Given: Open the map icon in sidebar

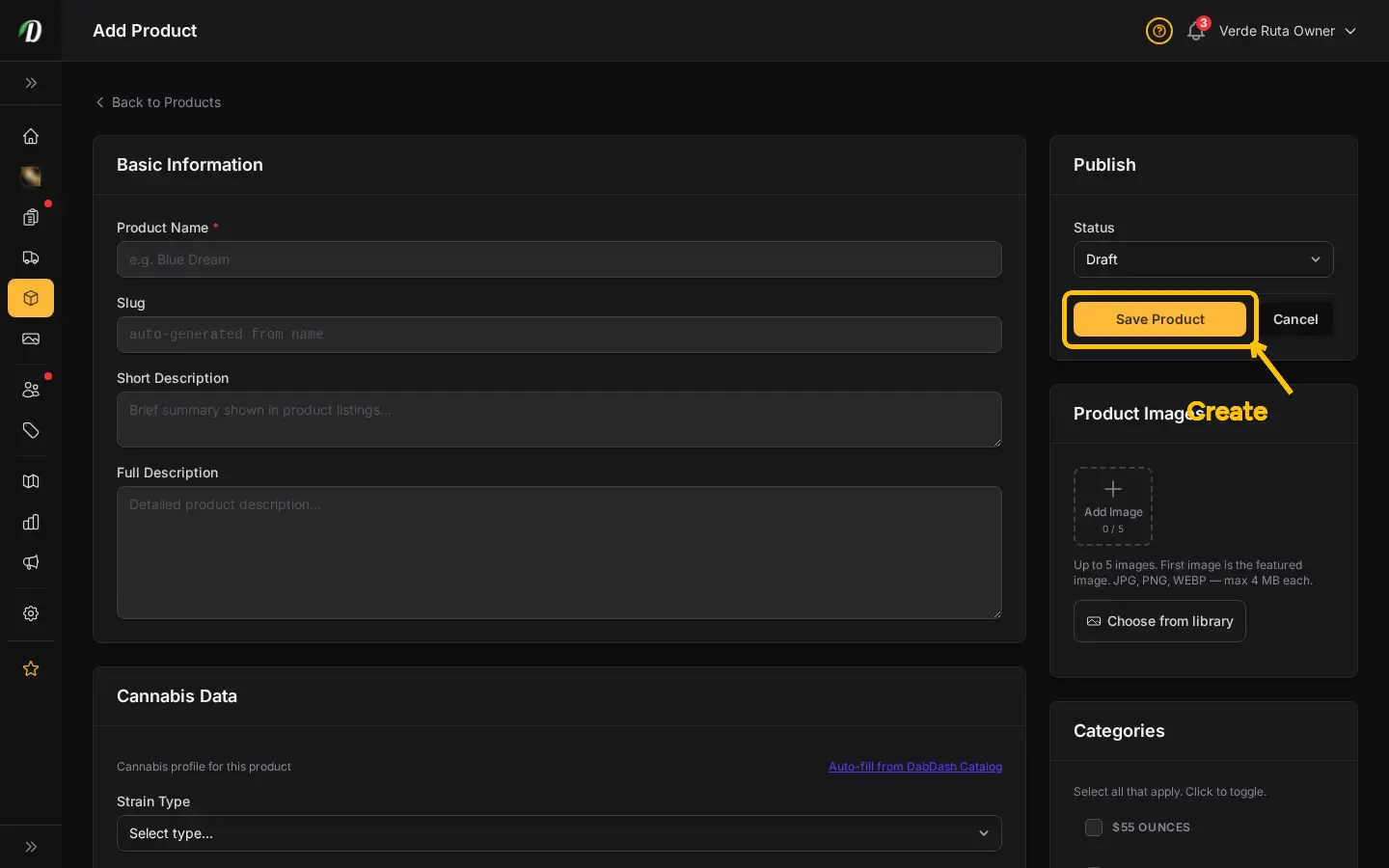Looking at the screenshot, I should pyautogui.click(x=31, y=481).
